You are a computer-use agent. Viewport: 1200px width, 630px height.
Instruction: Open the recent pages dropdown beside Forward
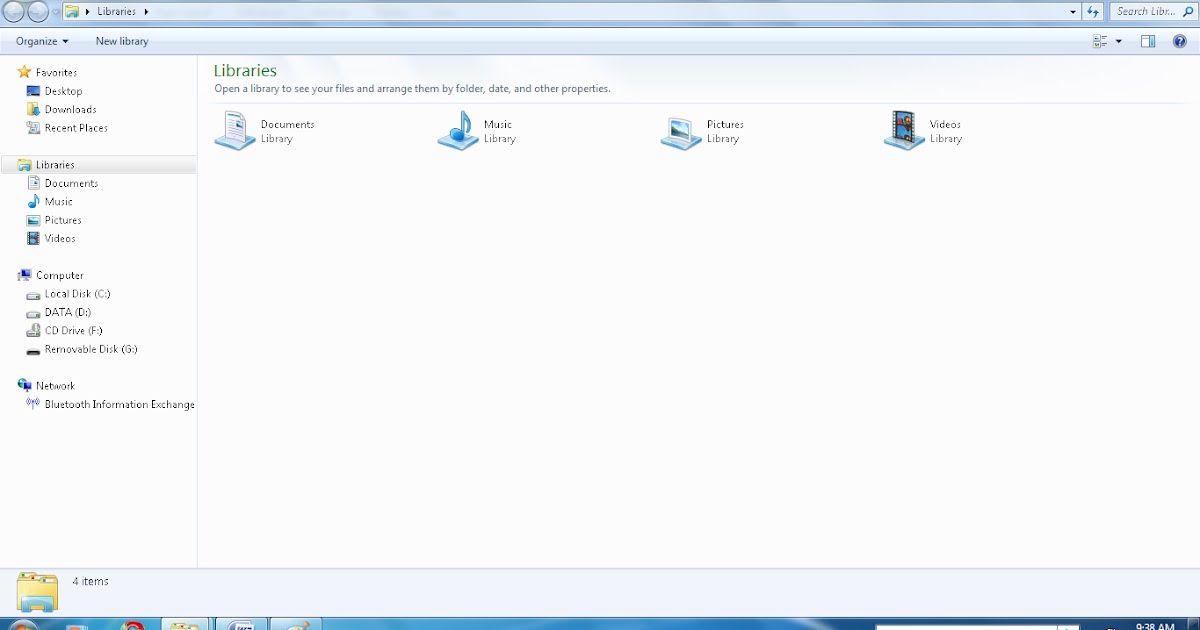[55, 12]
